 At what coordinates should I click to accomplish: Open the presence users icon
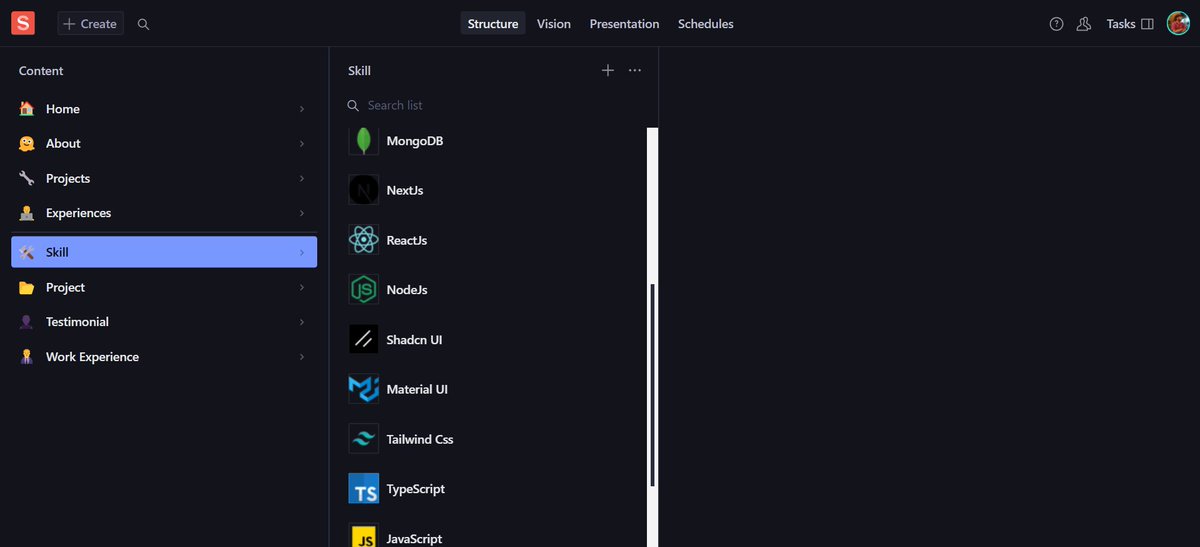[x=1083, y=24]
